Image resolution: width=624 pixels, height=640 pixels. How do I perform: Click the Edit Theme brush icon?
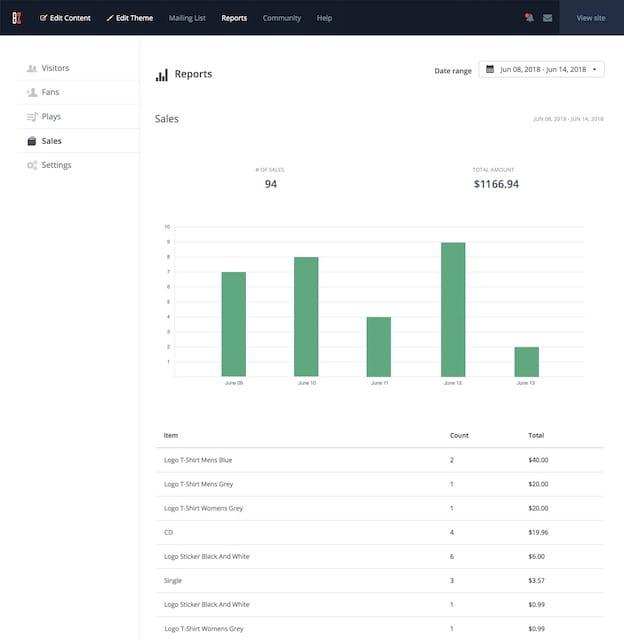pos(110,18)
